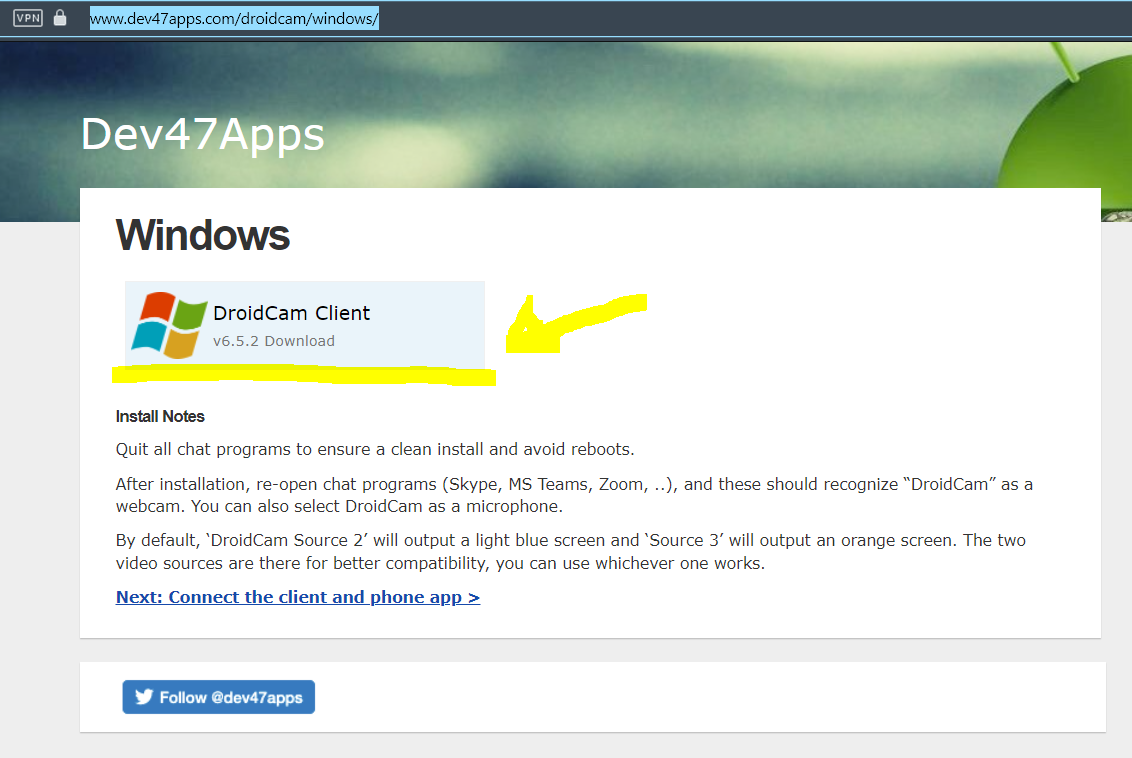Click the v6.5.2 Download text

point(274,341)
